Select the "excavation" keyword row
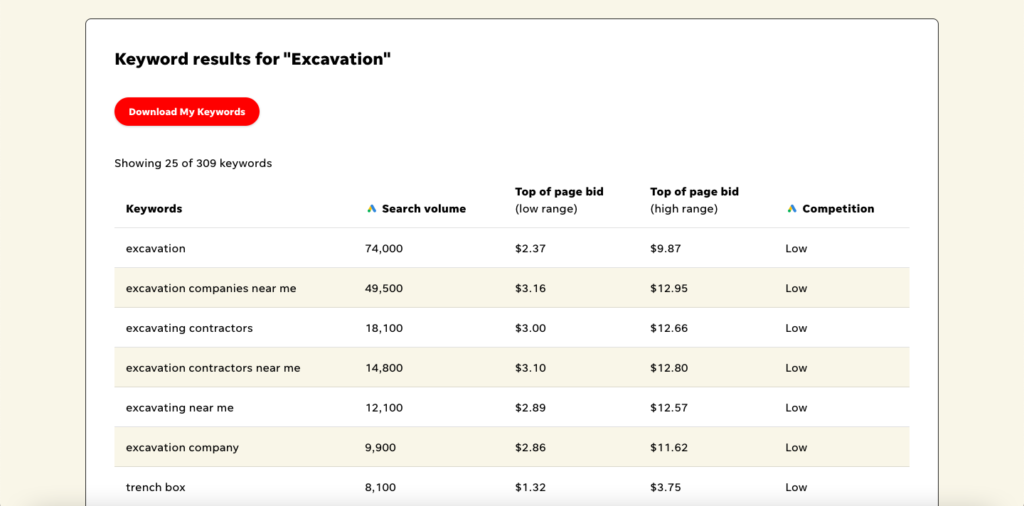This screenshot has height=506, width=1024. [x=156, y=248]
